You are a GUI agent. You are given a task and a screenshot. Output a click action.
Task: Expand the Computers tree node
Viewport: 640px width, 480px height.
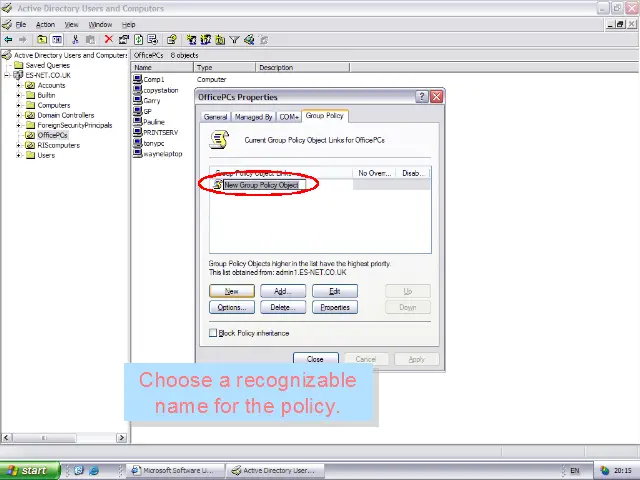[18, 105]
